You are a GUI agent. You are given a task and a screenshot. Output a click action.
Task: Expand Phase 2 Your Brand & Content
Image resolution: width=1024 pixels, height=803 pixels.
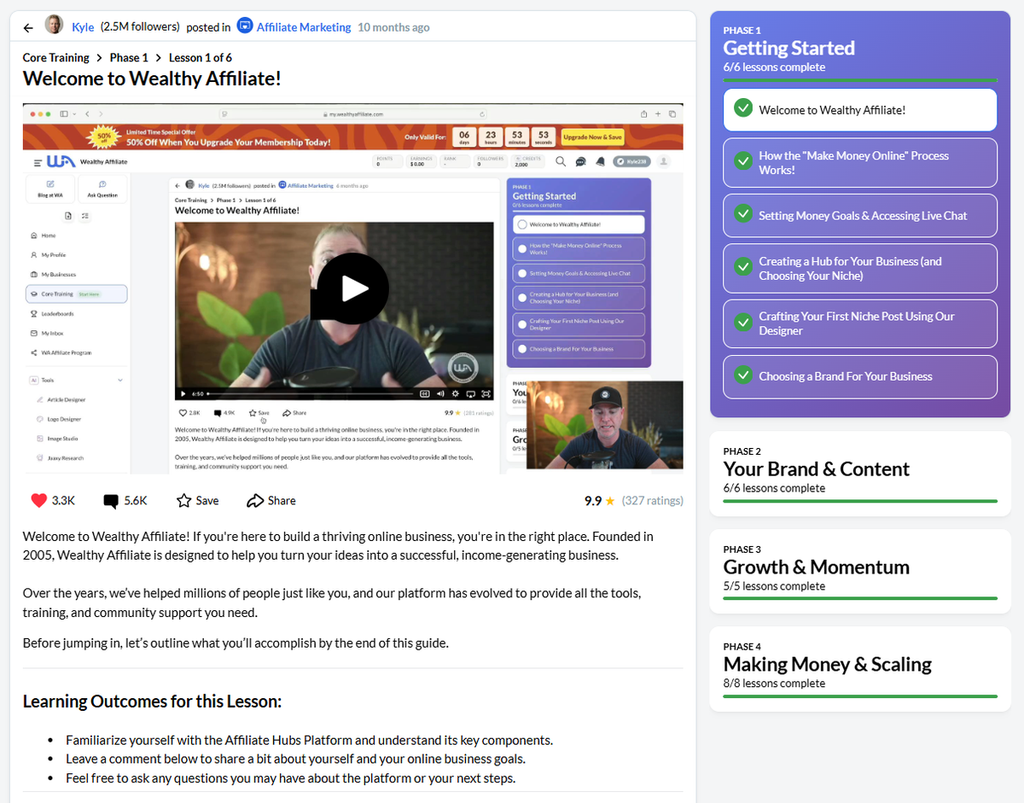point(859,473)
